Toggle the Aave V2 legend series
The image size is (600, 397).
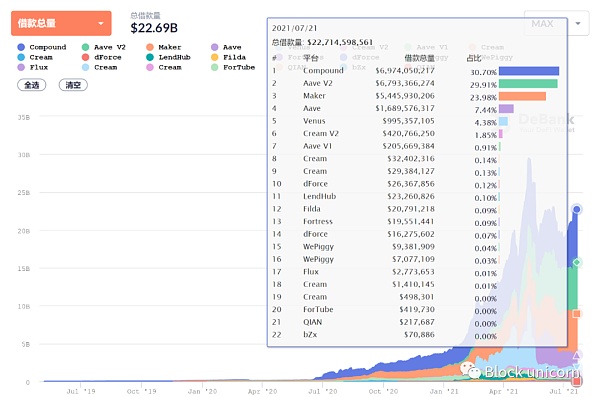[x=104, y=47]
